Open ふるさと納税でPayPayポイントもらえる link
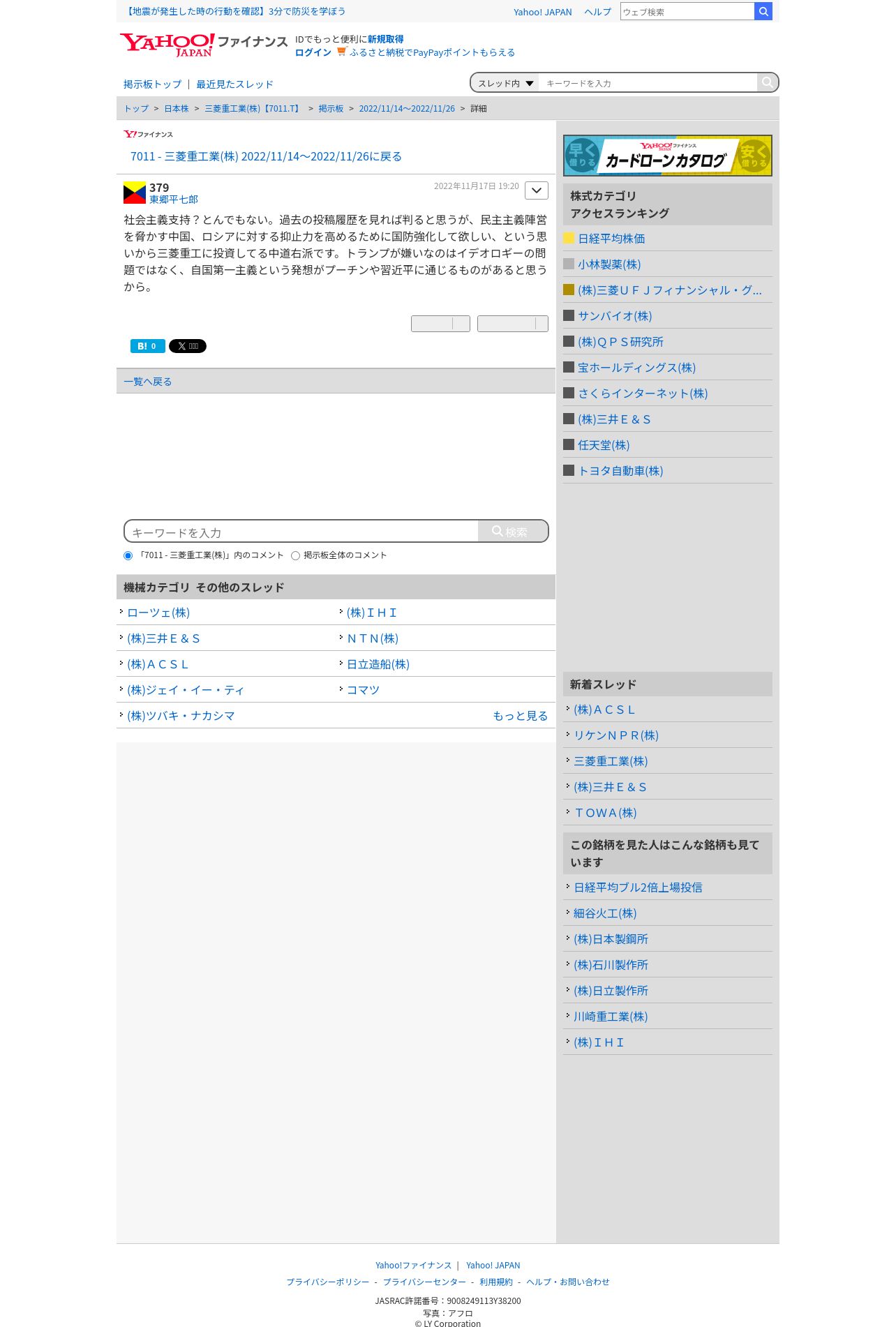896x1327 pixels. point(432,52)
